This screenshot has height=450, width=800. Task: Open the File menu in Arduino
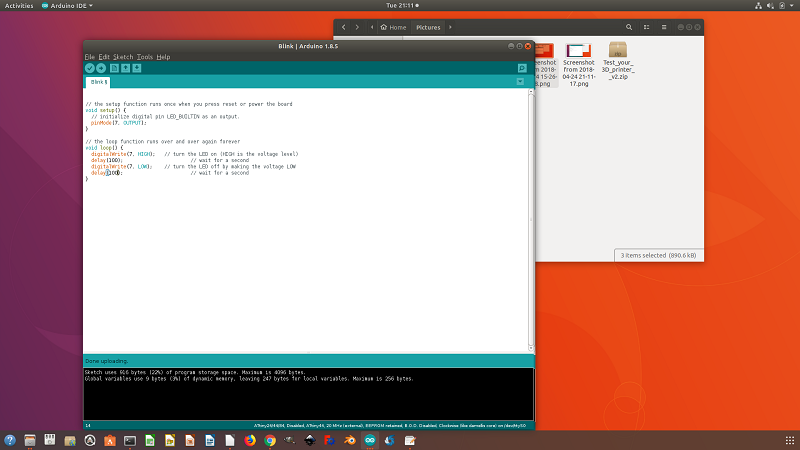point(89,57)
